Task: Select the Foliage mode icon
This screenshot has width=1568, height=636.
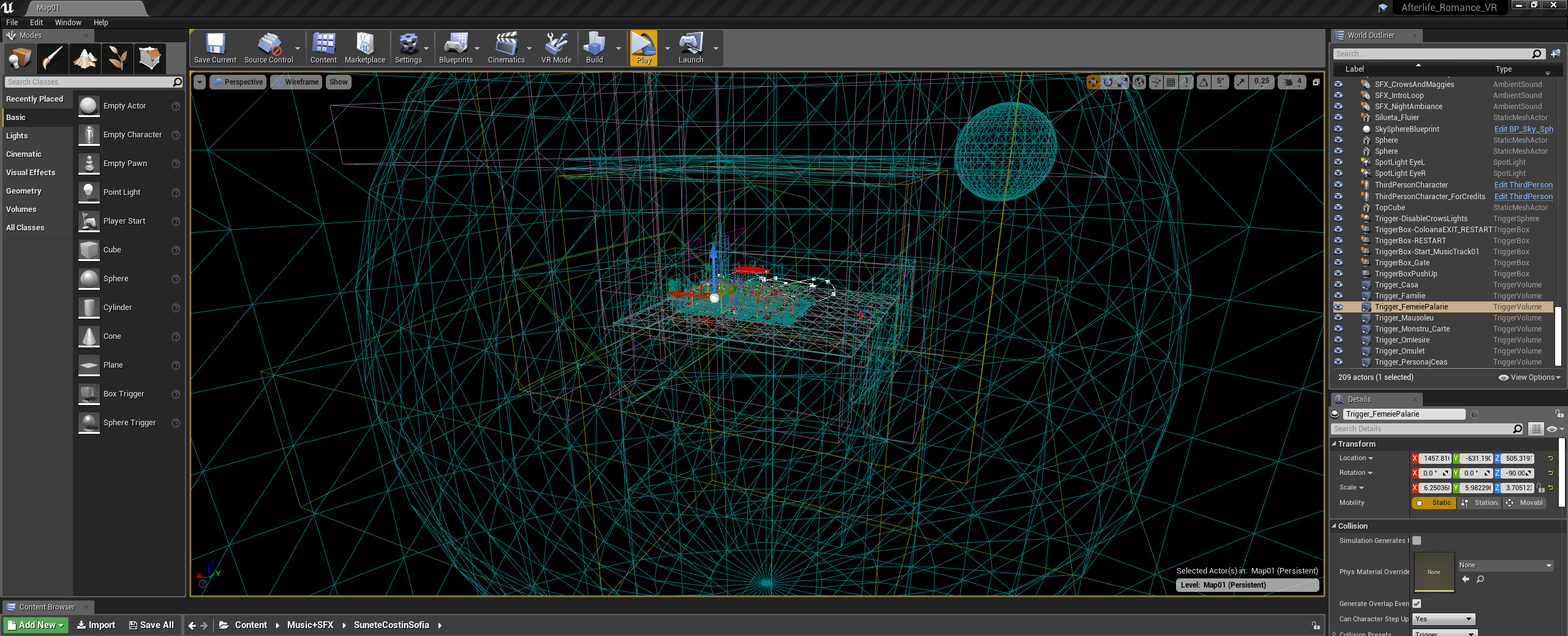Action: 118,59
